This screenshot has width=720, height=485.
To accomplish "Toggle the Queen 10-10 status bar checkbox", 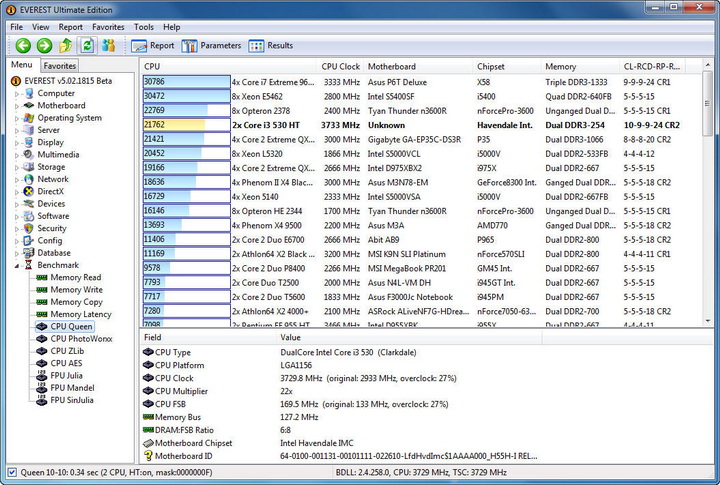I will coord(12,472).
